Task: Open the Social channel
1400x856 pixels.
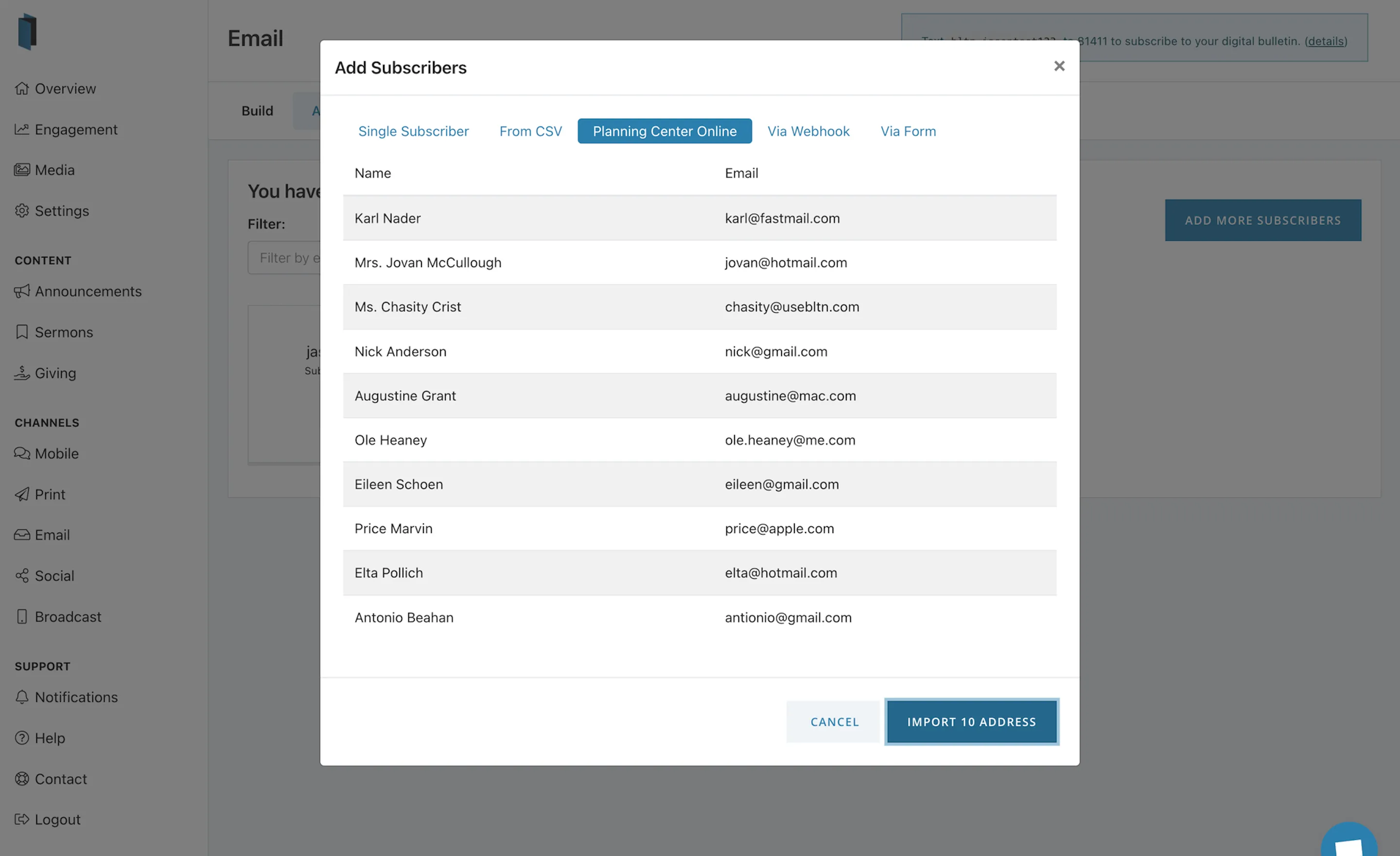Action: click(54, 575)
